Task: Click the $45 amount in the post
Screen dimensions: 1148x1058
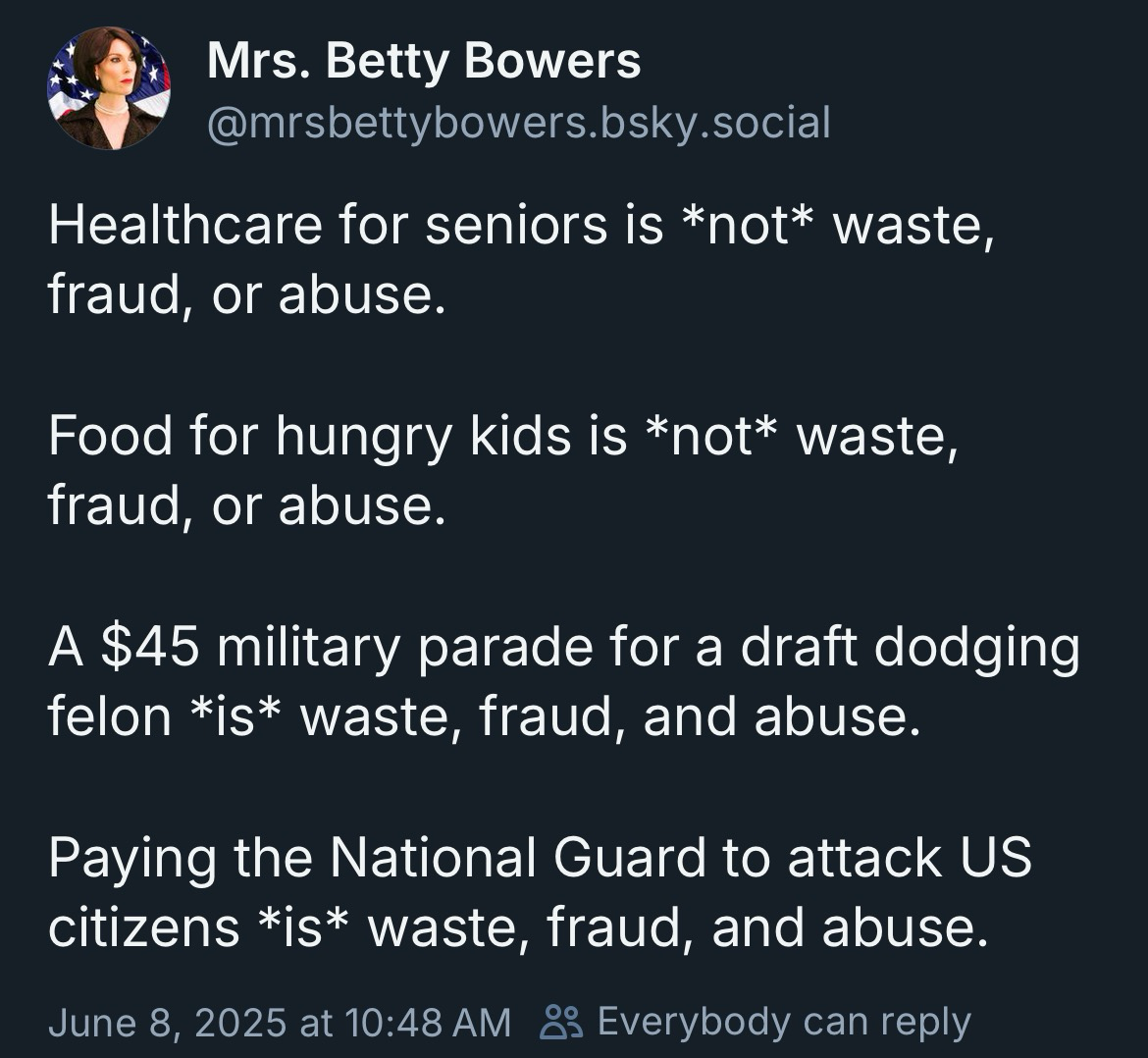Action: click(x=149, y=647)
